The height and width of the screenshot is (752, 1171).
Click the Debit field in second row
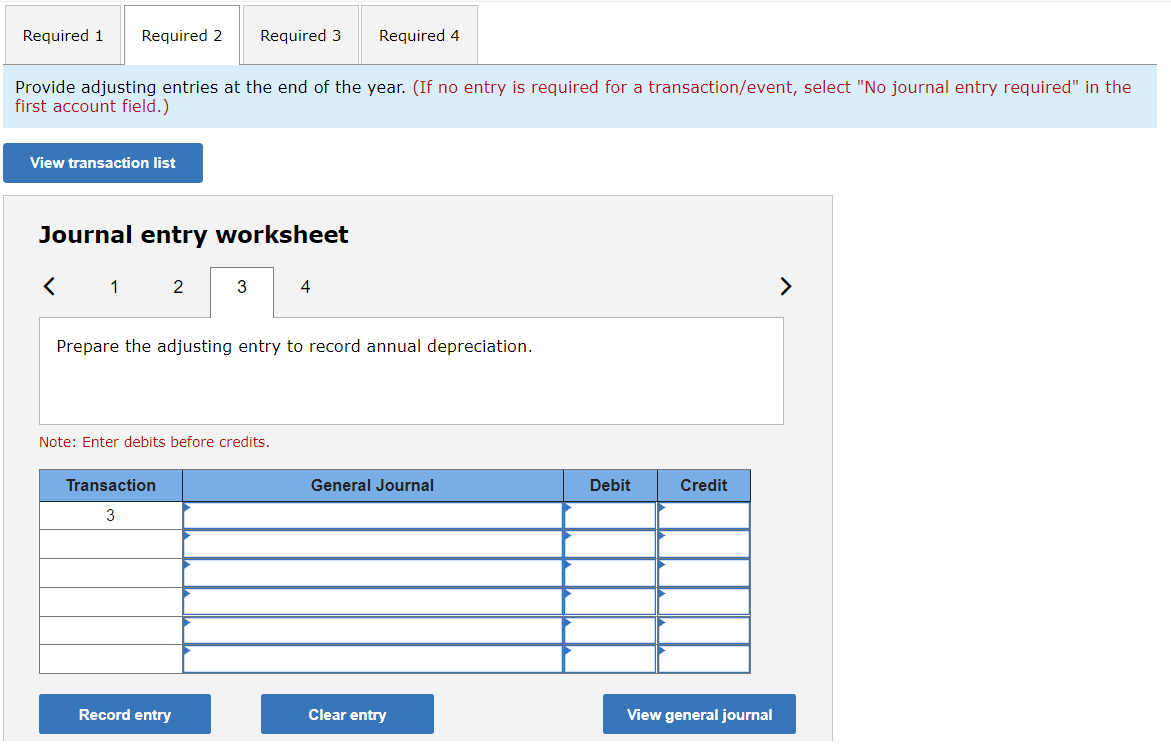point(610,544)
